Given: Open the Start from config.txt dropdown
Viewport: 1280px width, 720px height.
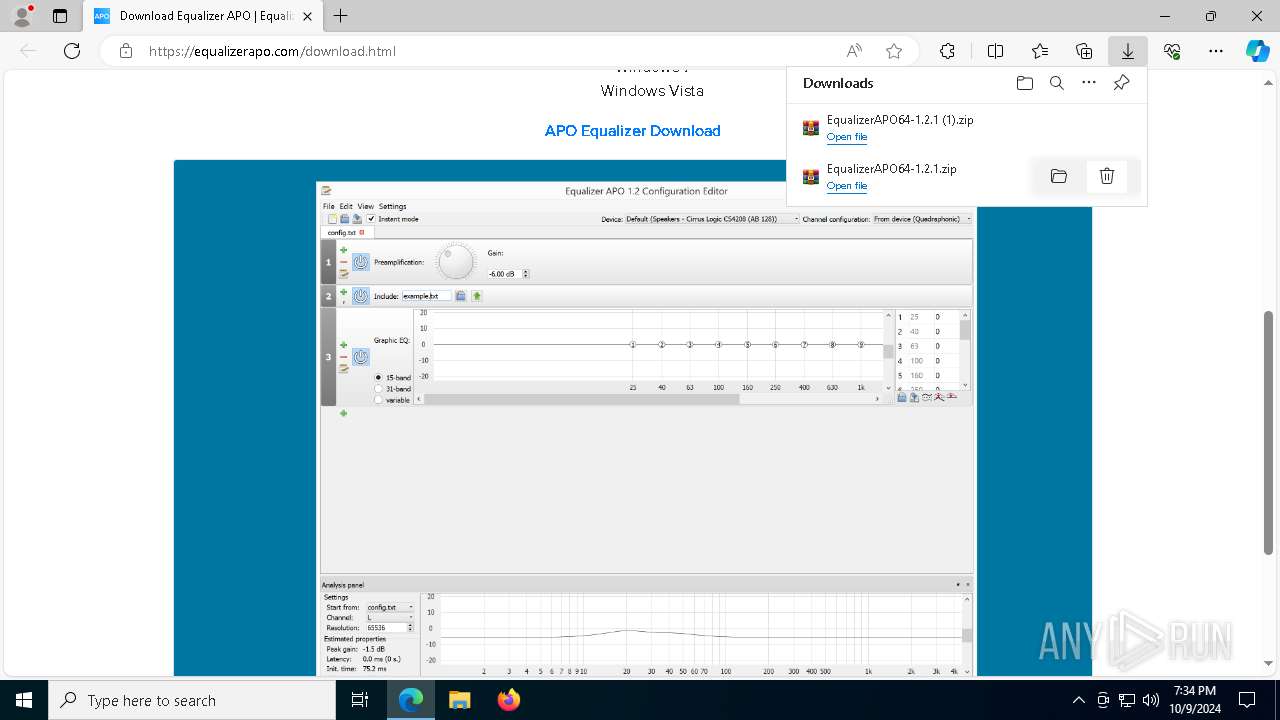Looking at the screenshot, I should coord(389,607).
